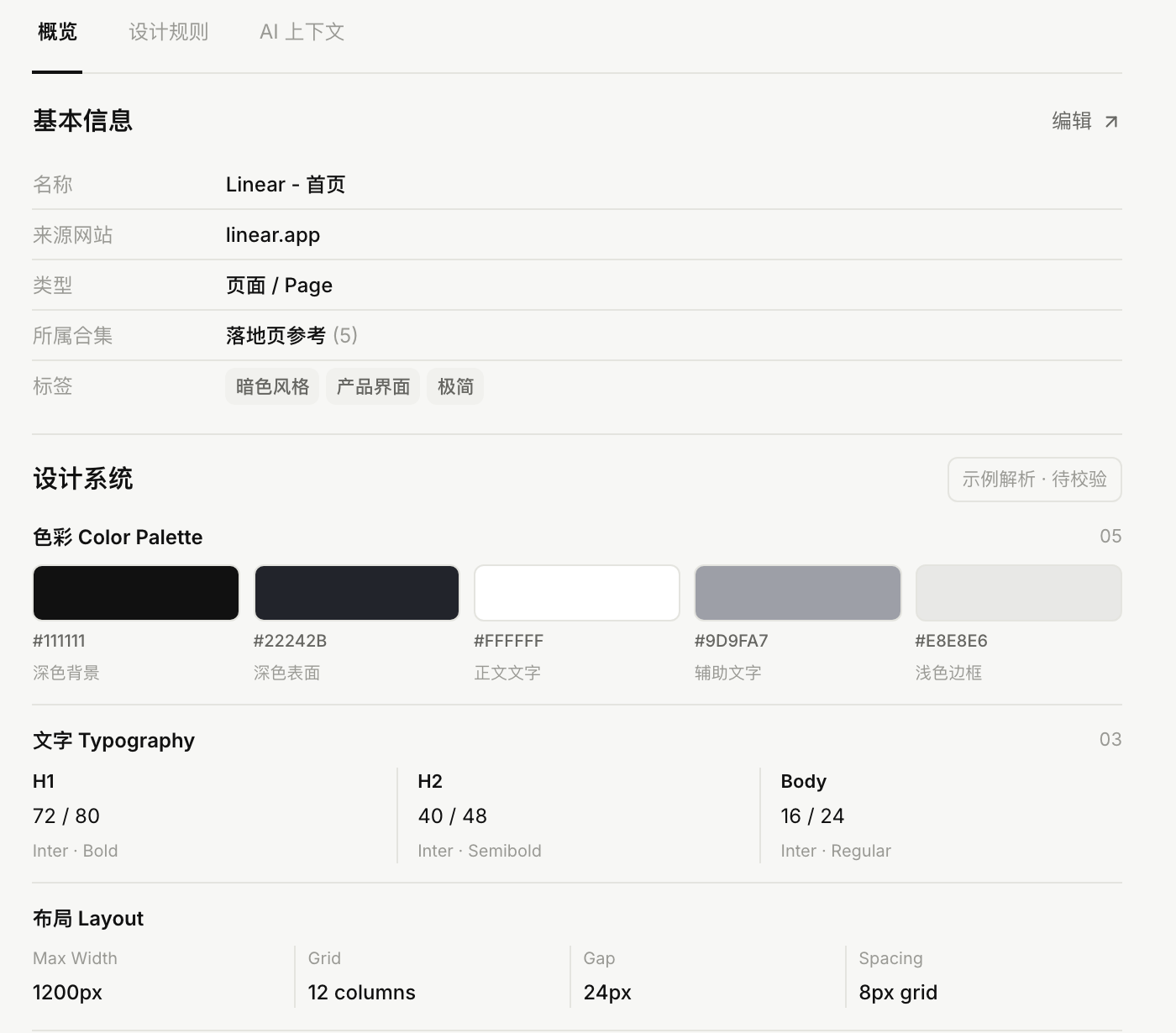Click the Inter · Semibold font label

point(480,851)
